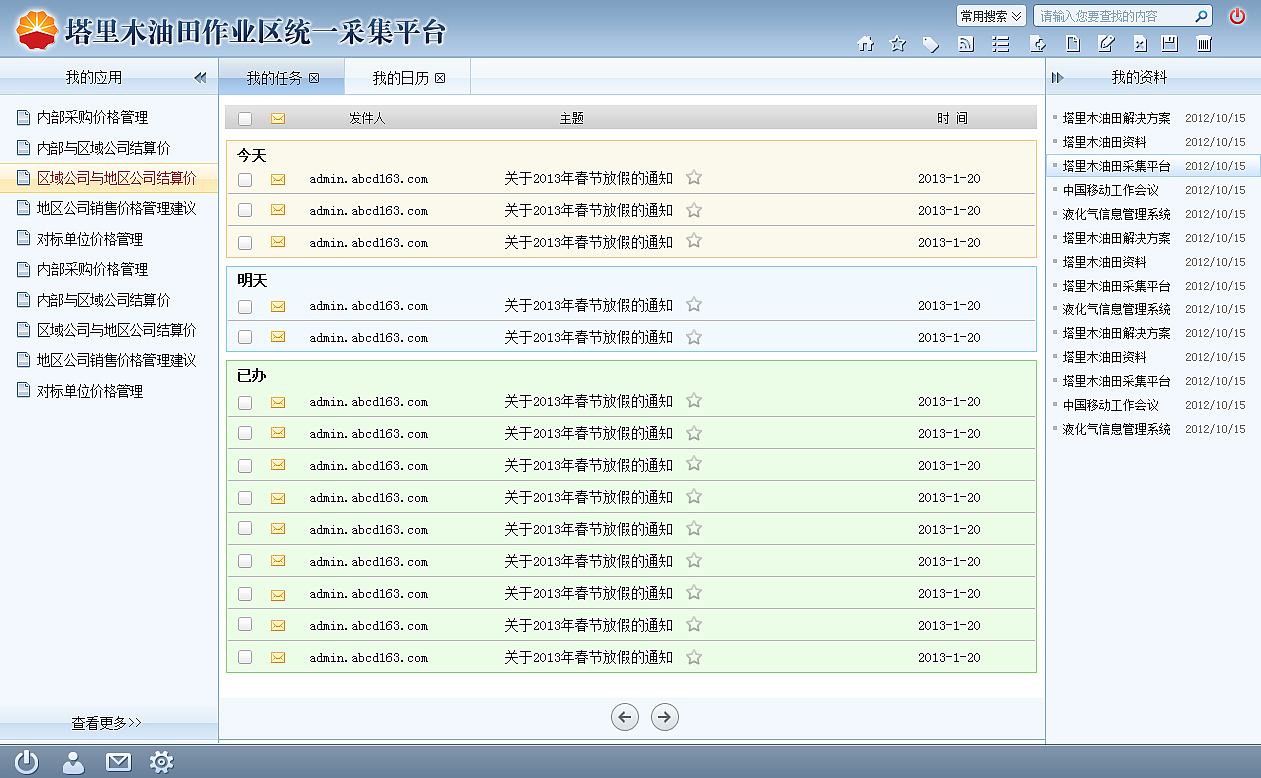Close the 我的日历 tab via its x icon
This screenshot has width=1261, height=778.
click(x=440, y=78)
